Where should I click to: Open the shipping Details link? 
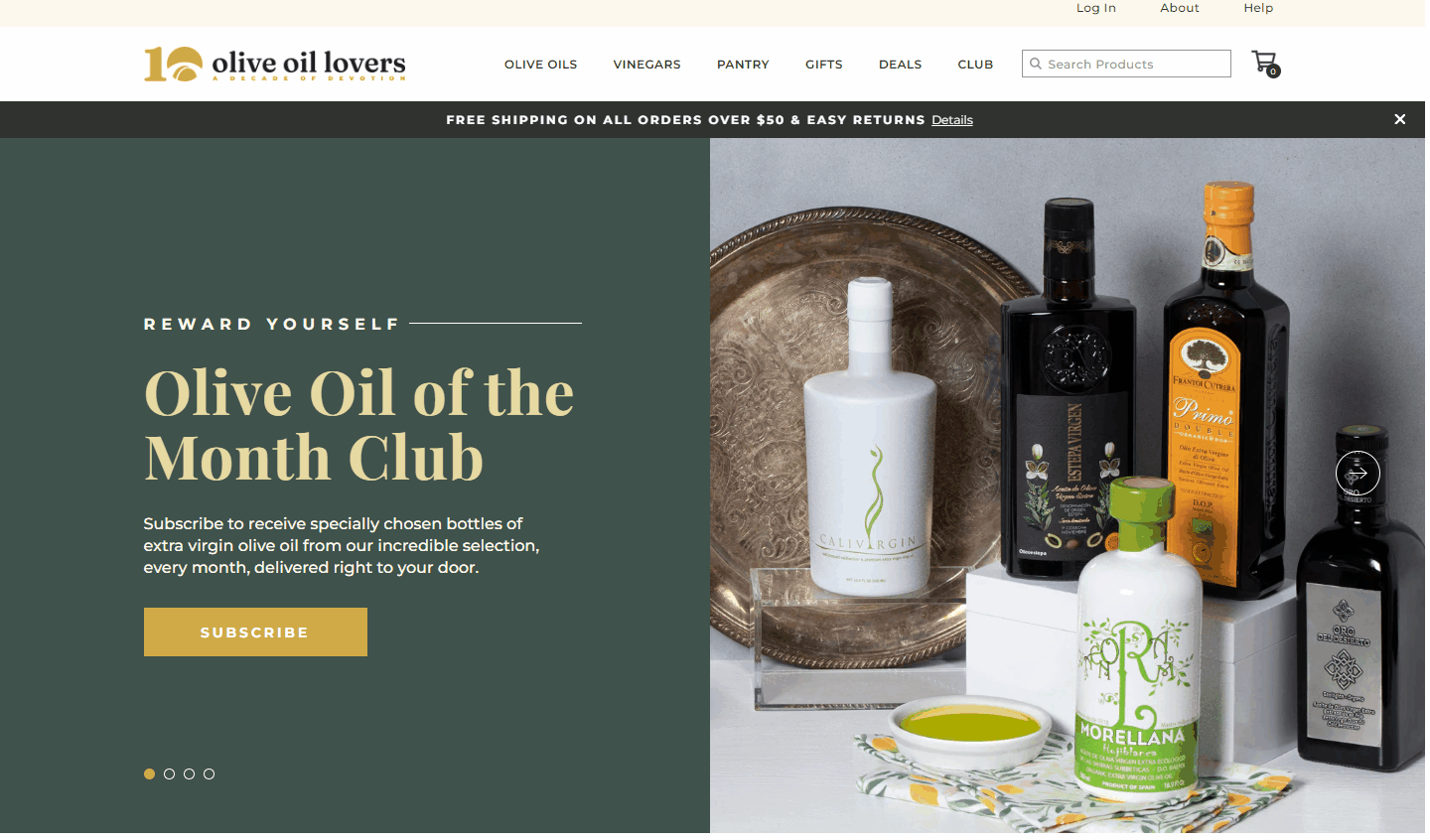pyautogui.click(x=952, y=120)
